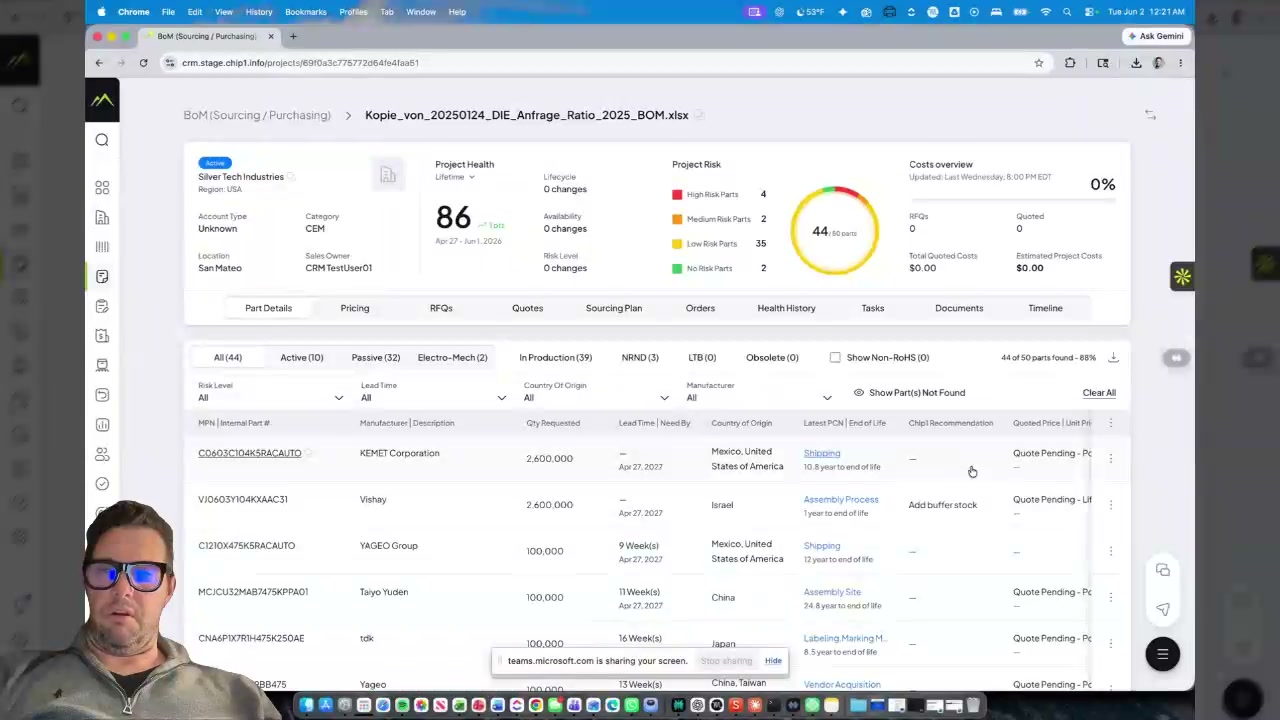This screenshot has width=1280, height=720.
Task: Download the parts list via download icon
Action: tap(1113, 358)
